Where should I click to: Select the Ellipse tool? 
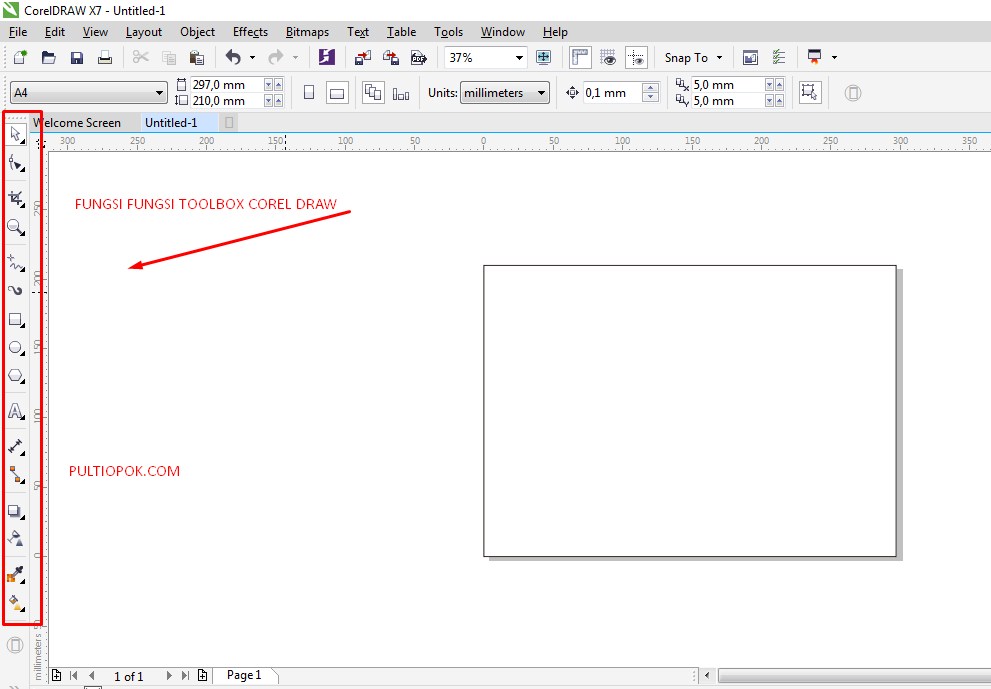[16, 348]
